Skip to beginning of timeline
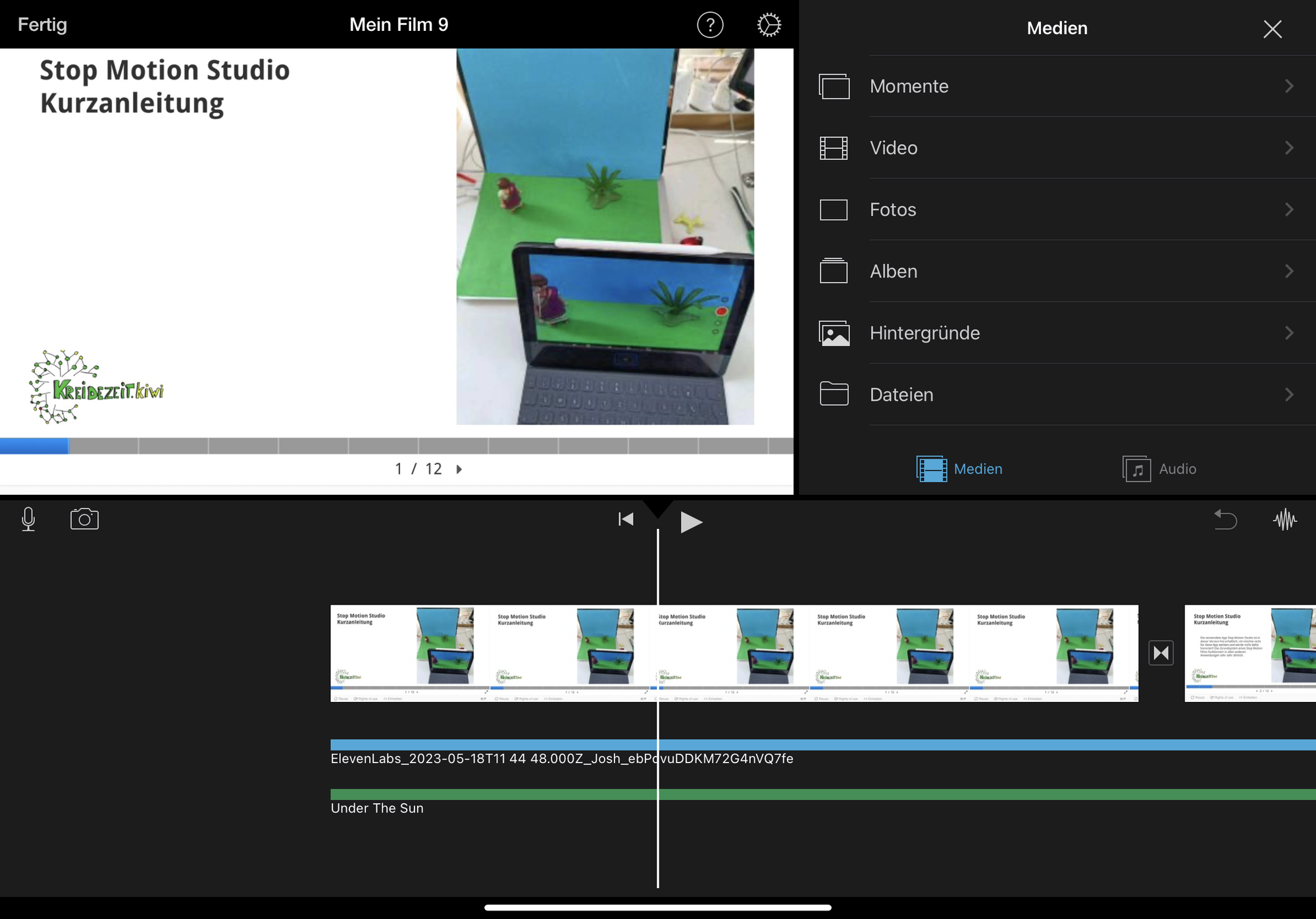The width and height of the screenshot is (1316, 919). (626, 520)
